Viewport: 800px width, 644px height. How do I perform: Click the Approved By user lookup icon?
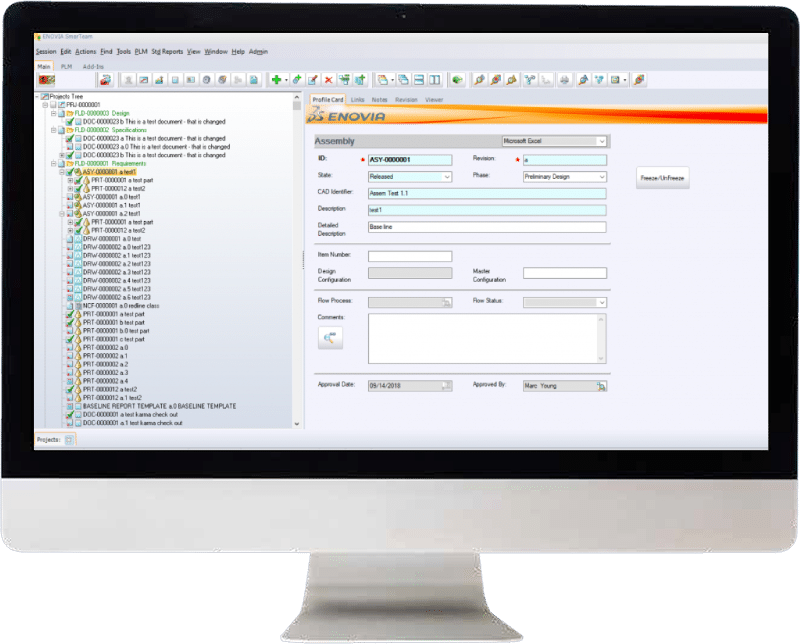(601, 385)
